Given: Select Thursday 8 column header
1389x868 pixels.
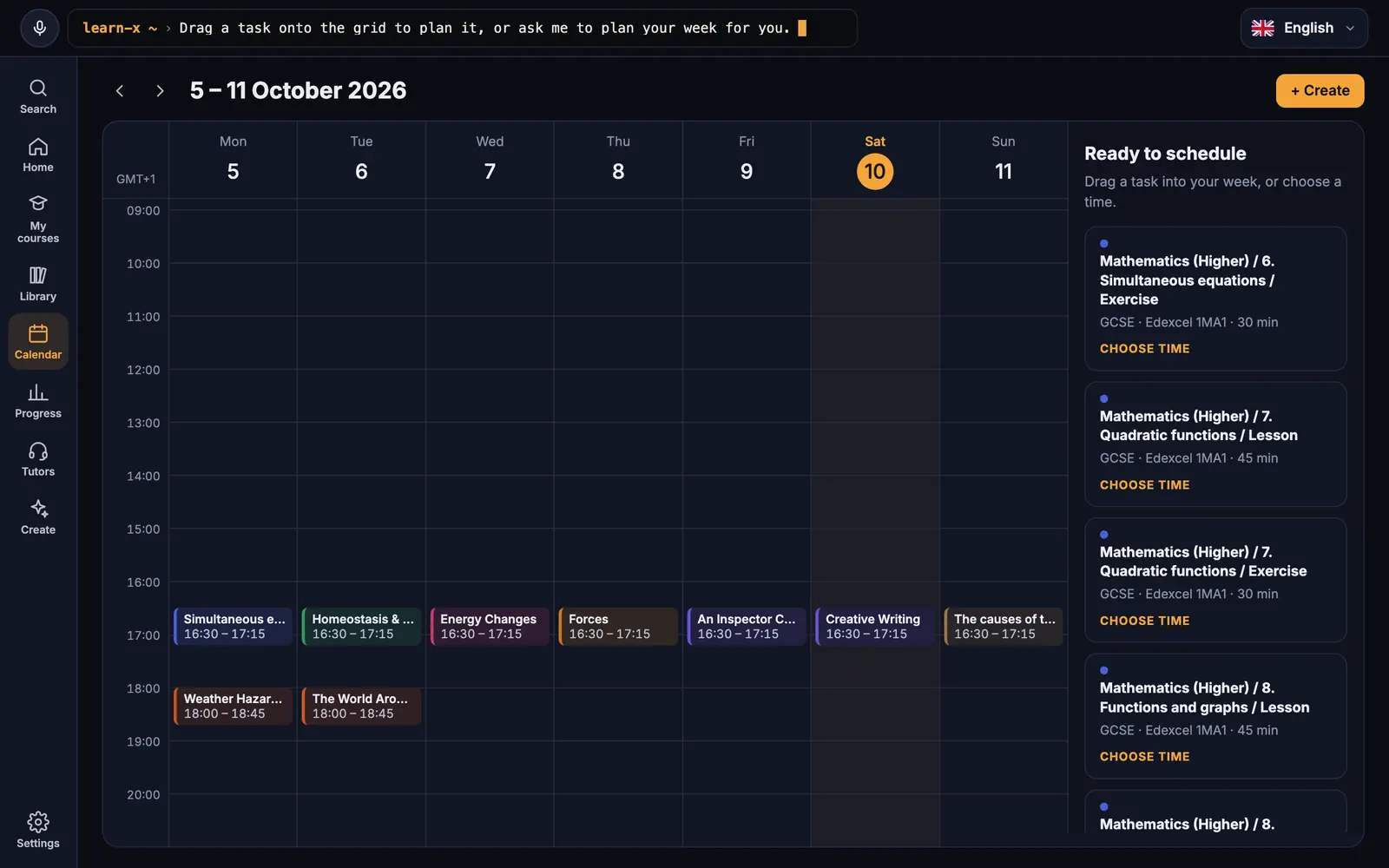Looking at the screenshot, I should point(618,160).
